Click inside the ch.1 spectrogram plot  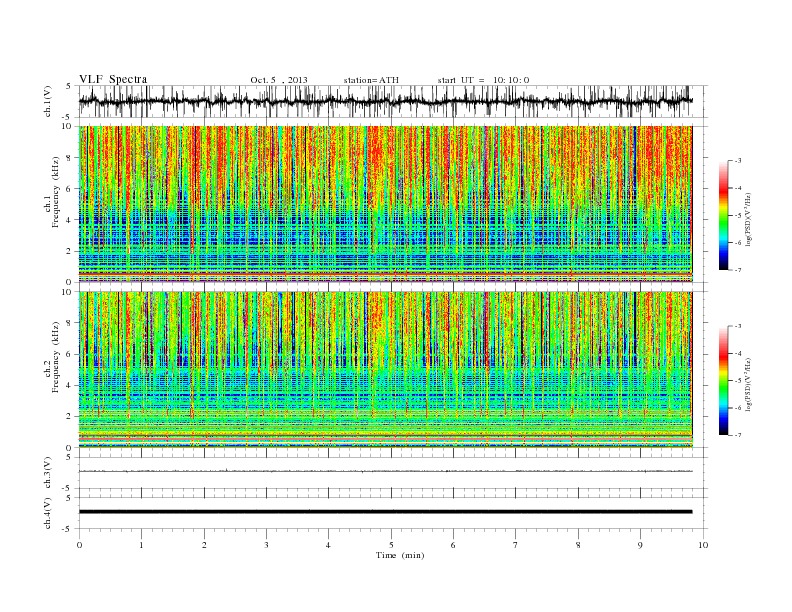coord(386,204)
